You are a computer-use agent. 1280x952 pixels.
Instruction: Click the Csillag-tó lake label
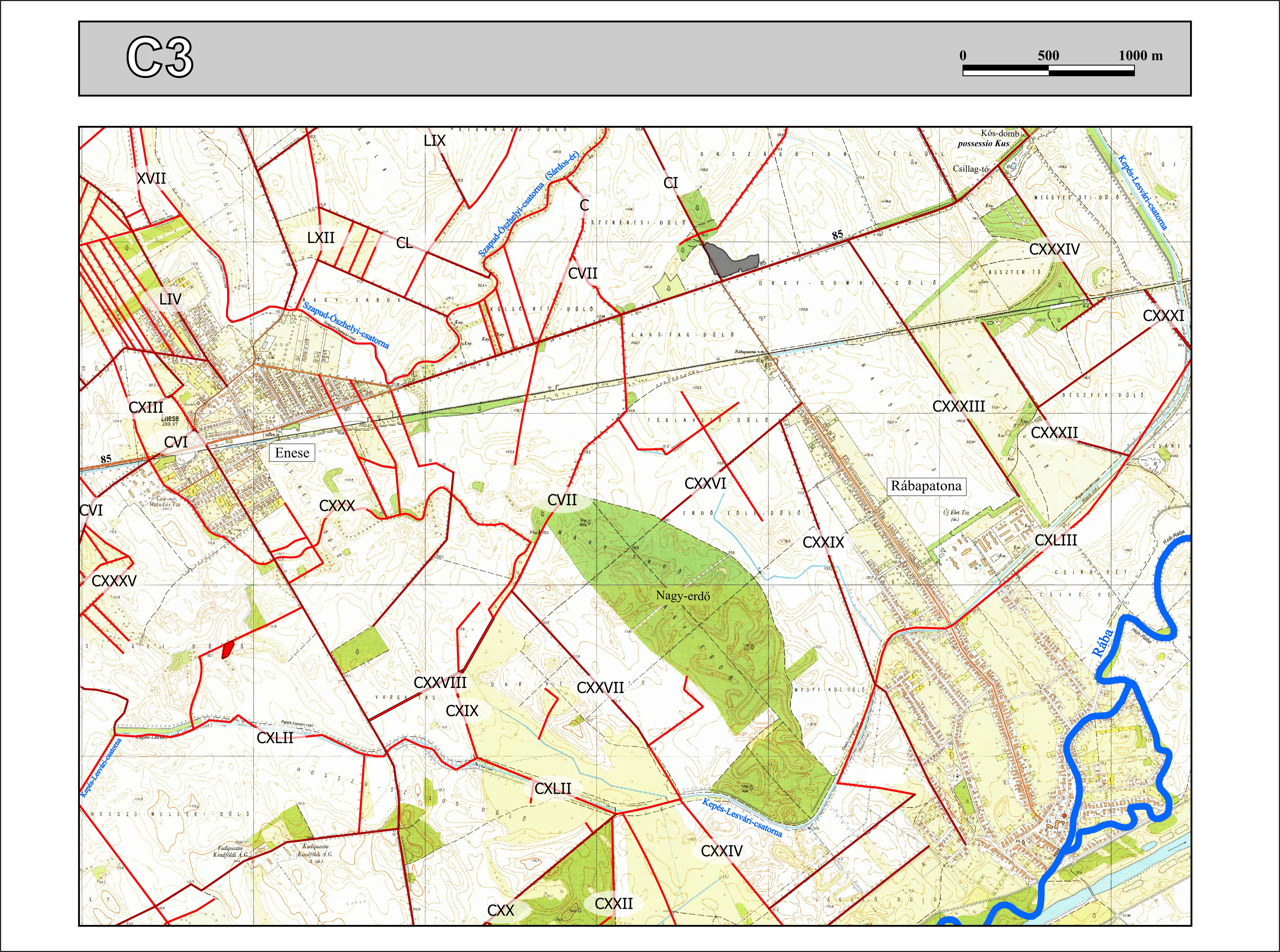[970, 169]
